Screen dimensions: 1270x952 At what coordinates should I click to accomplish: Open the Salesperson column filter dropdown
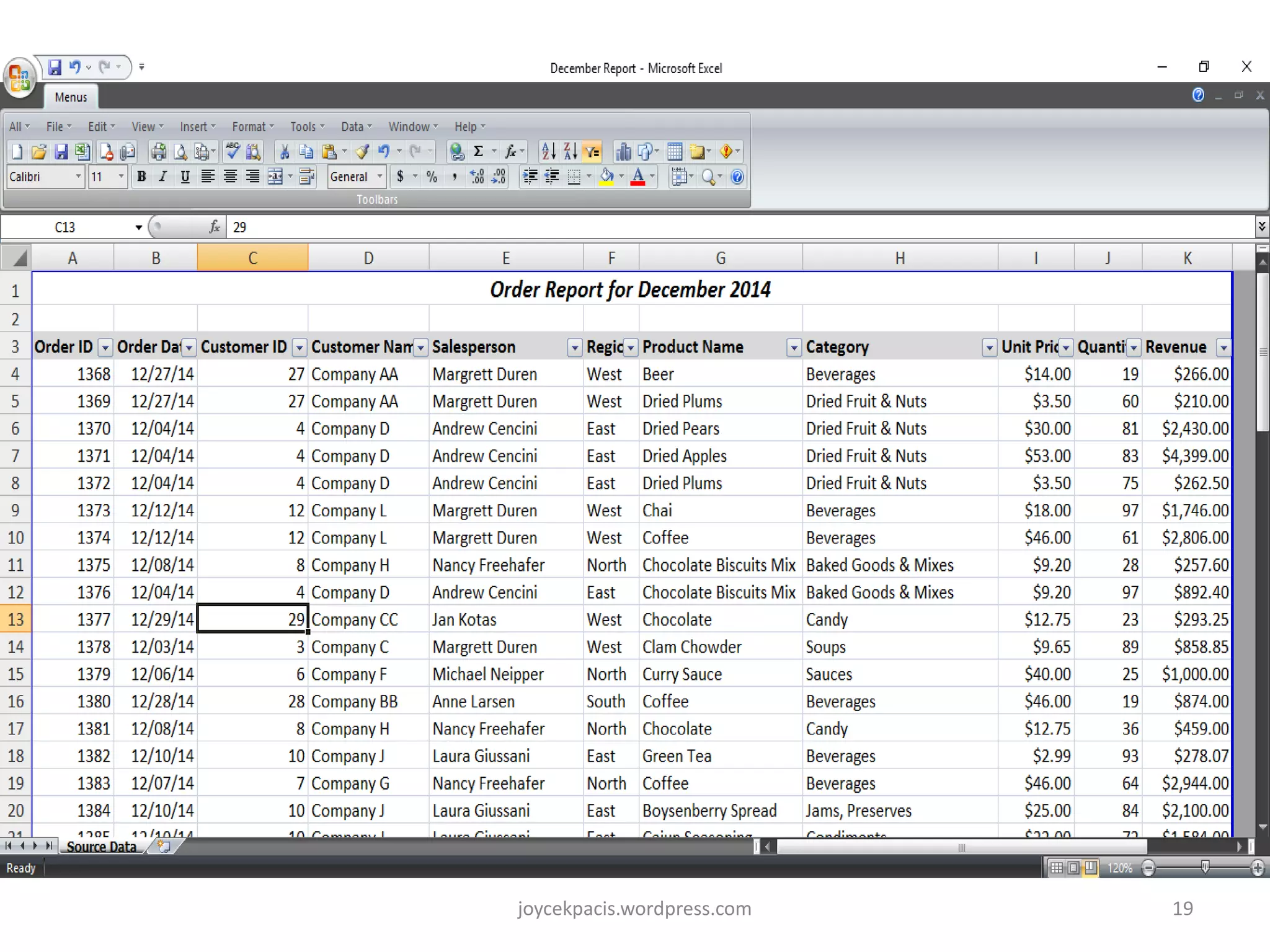tap(574, 348)
